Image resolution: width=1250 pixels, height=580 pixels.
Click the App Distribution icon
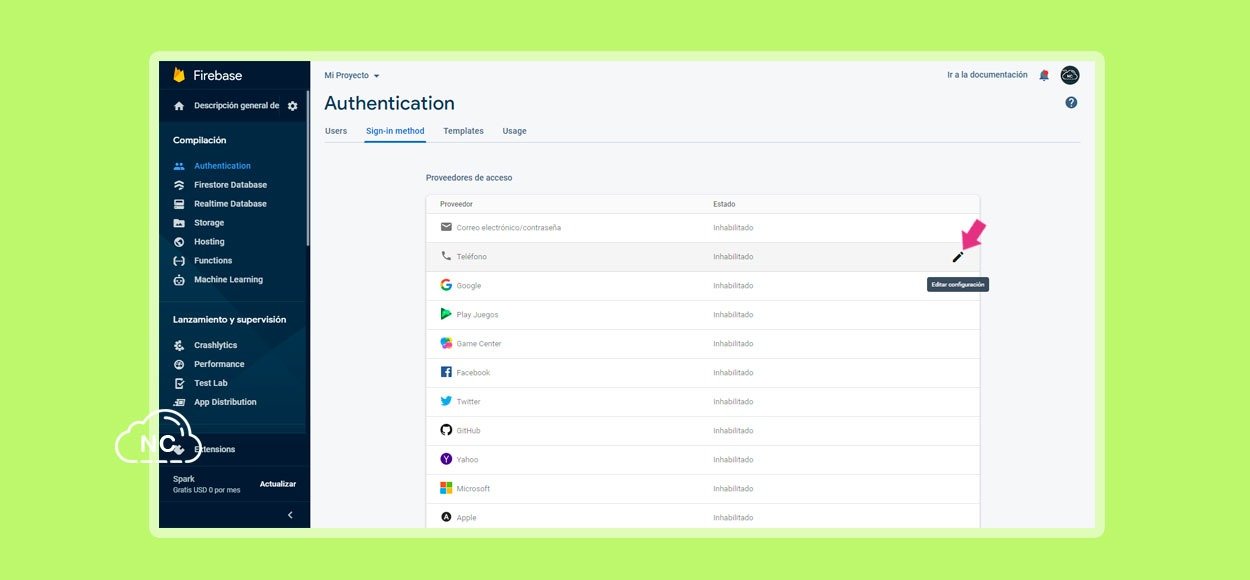coord(179,402)
